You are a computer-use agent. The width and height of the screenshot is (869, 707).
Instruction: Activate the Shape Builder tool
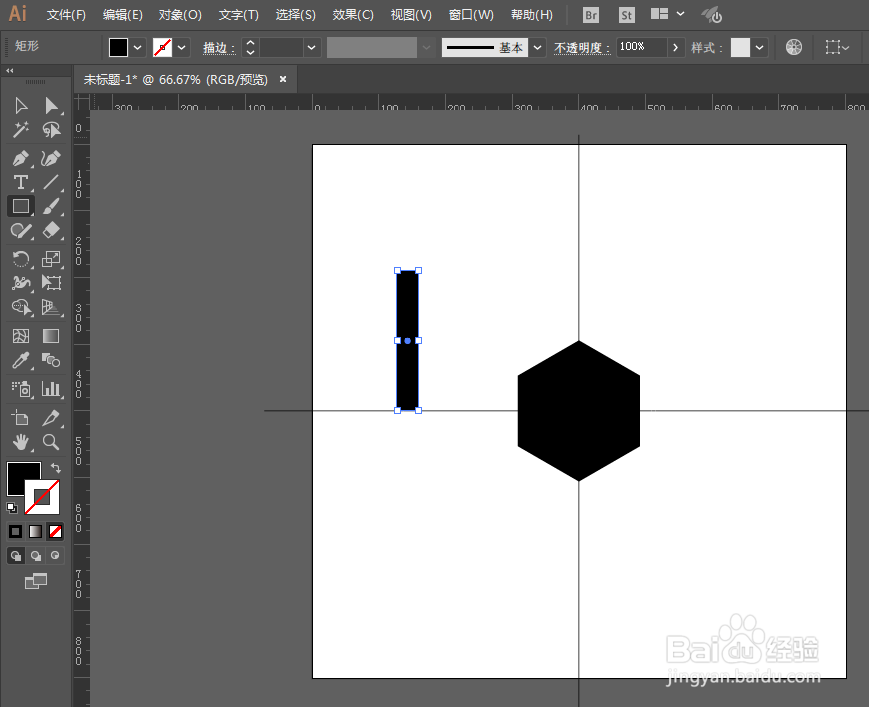(x=21, y=306)
